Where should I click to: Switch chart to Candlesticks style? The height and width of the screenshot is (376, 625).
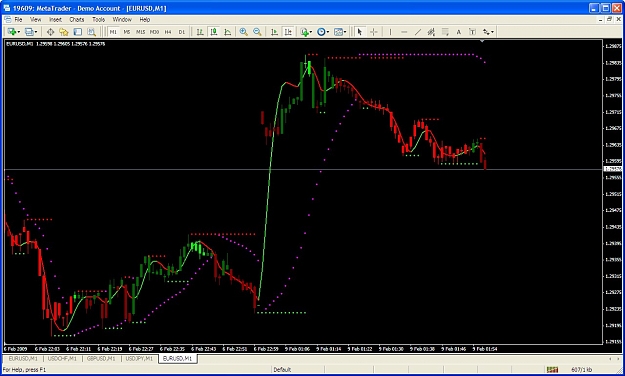point(214,32)
